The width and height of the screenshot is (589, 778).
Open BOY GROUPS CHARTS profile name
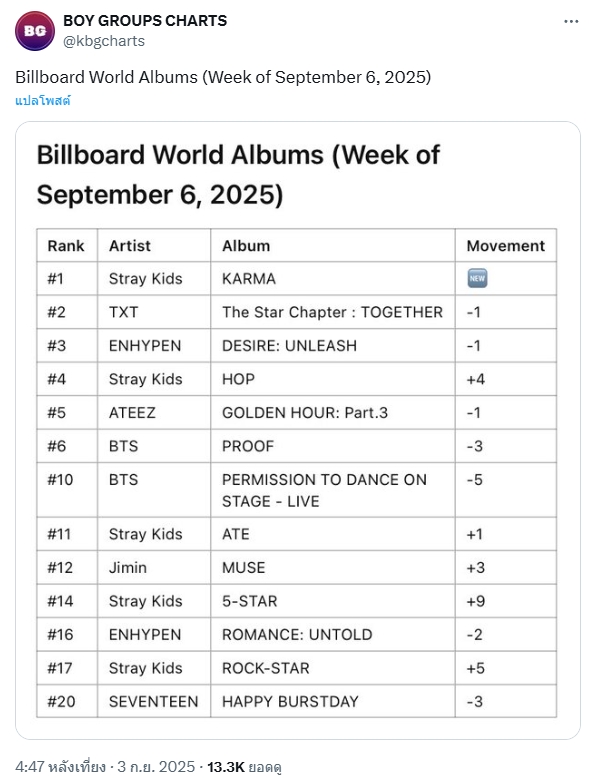coord(145,21)
